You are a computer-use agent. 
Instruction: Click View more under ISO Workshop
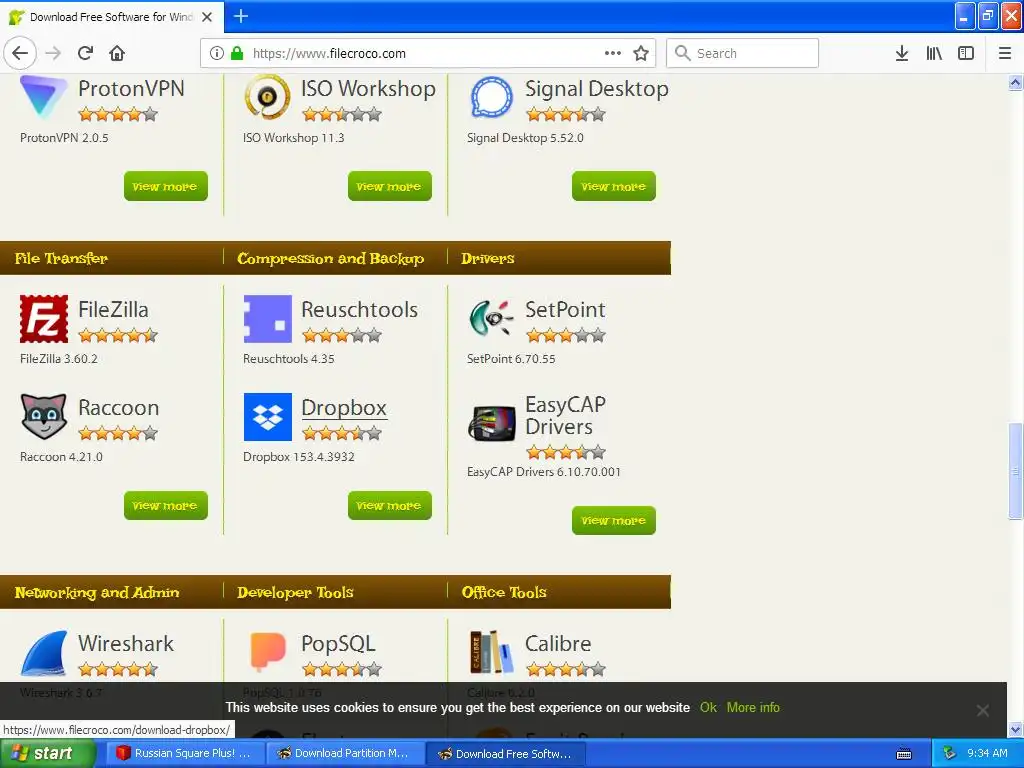click(x=390, y=186)
